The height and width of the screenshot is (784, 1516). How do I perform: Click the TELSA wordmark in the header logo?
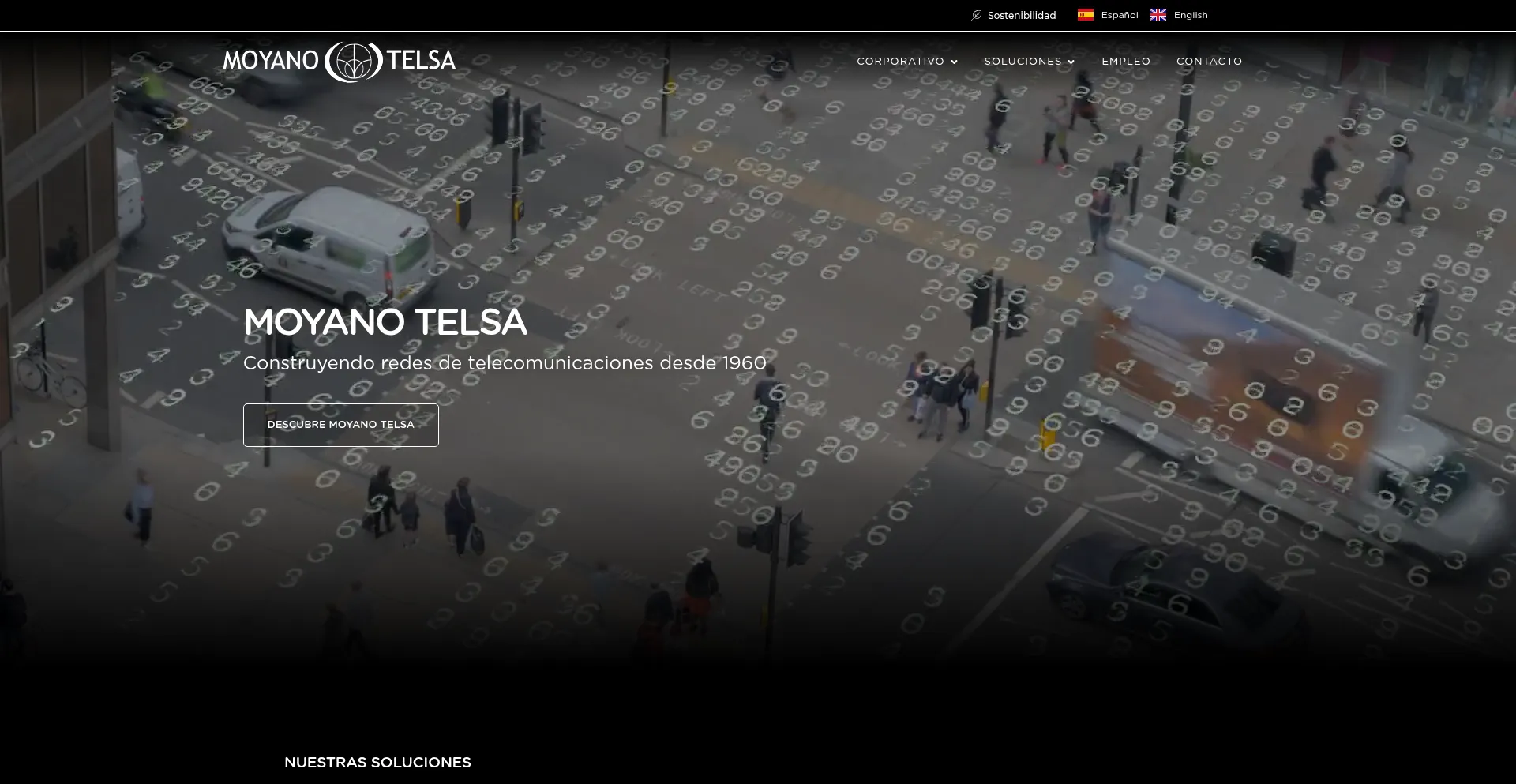[421, 61]
